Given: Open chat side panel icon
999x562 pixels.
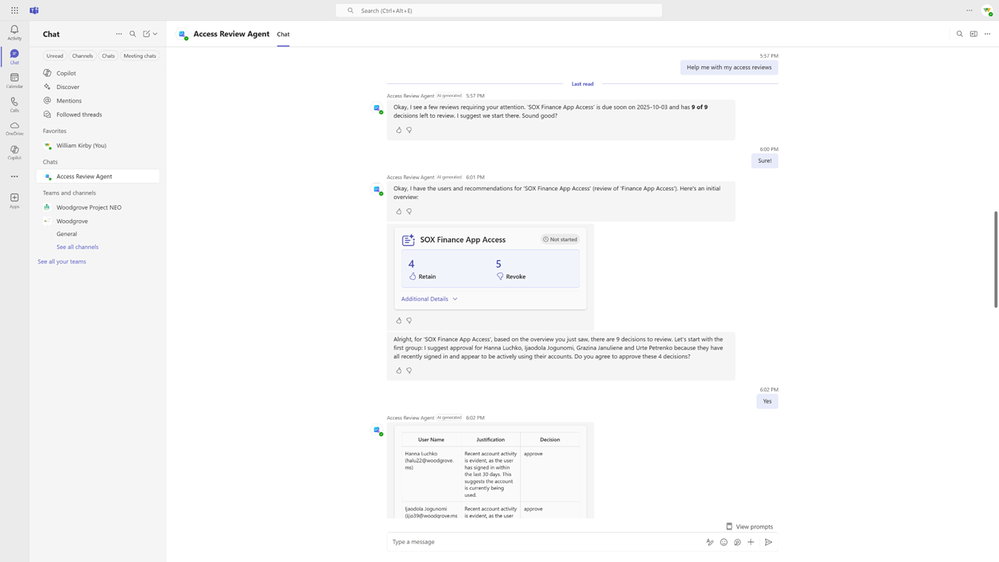Looking at the screenshot, I should tap(974, 34).
